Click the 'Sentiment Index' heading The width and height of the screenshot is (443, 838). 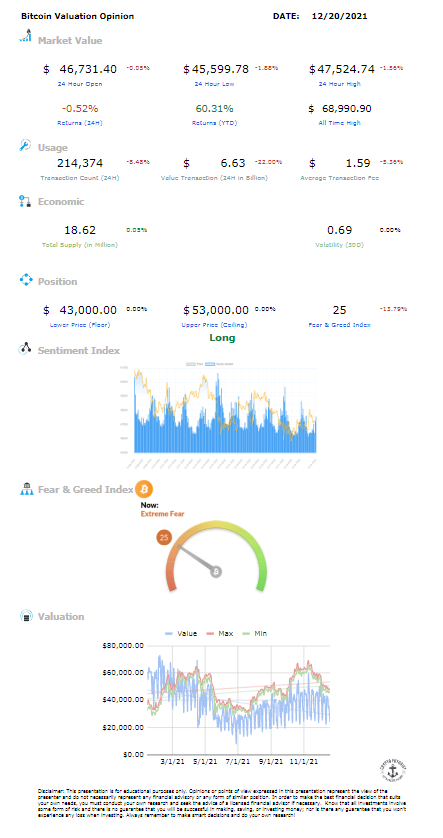(79, 351)
